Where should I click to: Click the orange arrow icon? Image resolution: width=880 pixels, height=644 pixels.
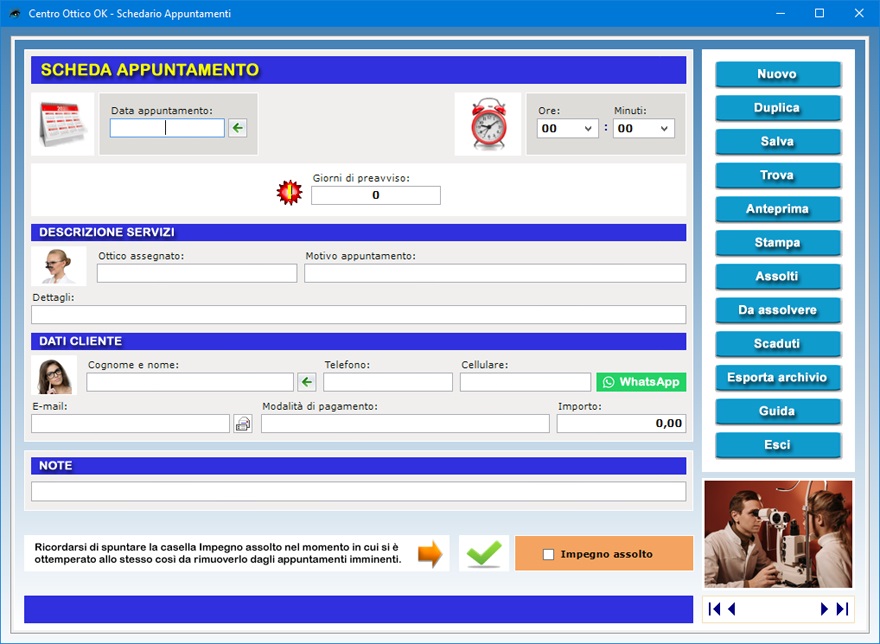tap(430, 554)
